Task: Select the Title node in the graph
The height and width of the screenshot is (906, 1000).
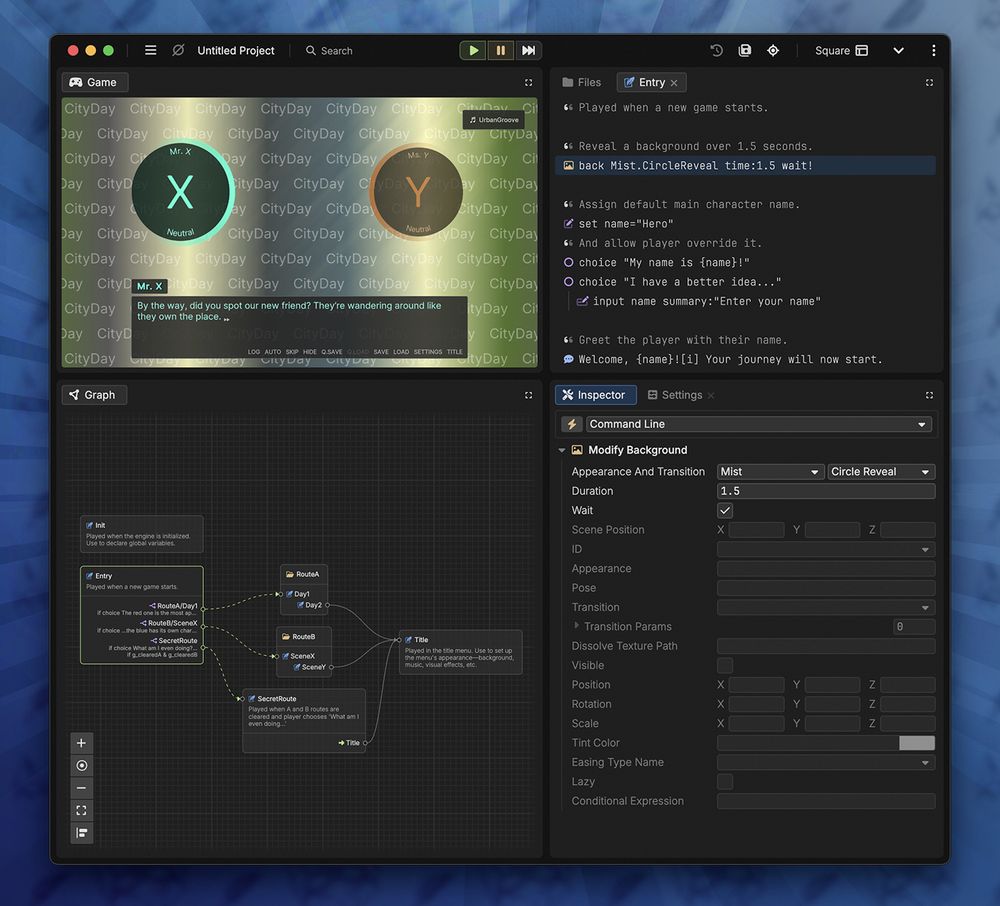Action: point(460,652)
